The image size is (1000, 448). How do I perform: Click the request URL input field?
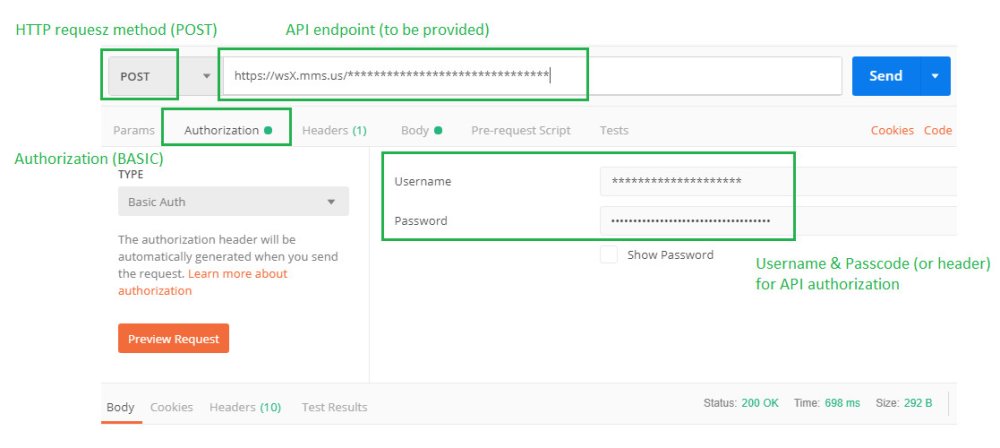(530, 76)
